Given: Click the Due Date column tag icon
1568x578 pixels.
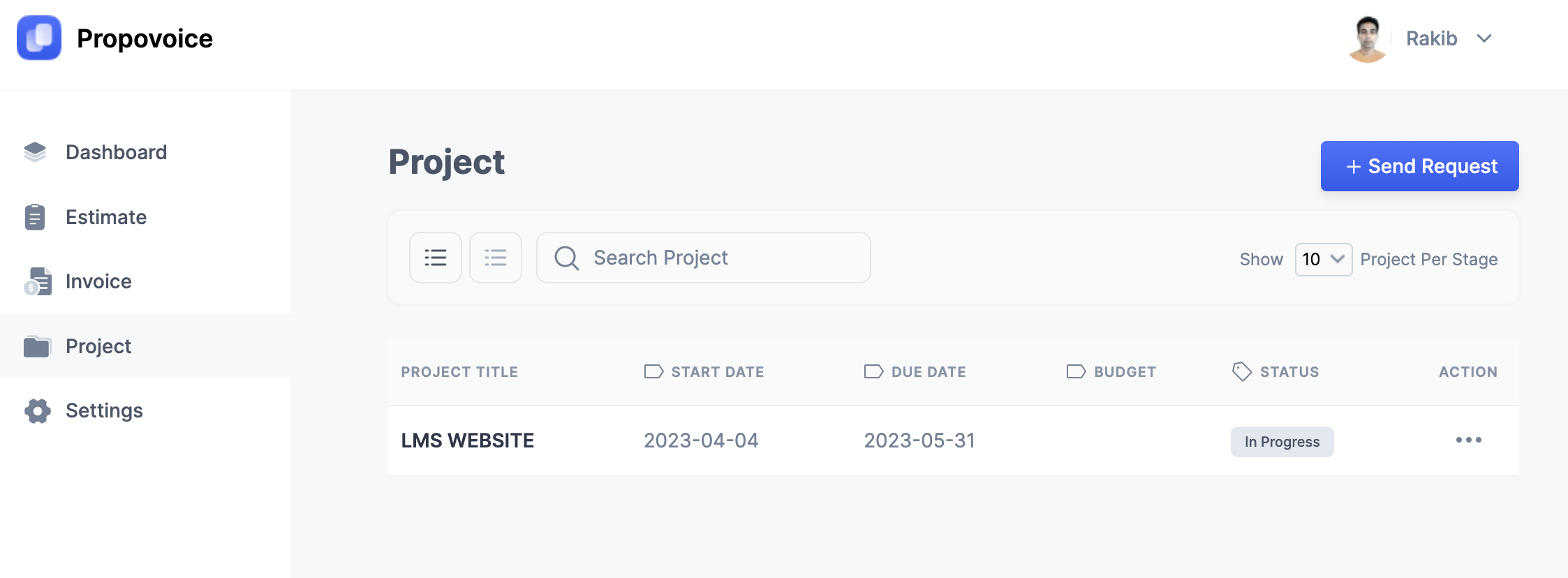Looking at the screenshot, I should point(873,371).
